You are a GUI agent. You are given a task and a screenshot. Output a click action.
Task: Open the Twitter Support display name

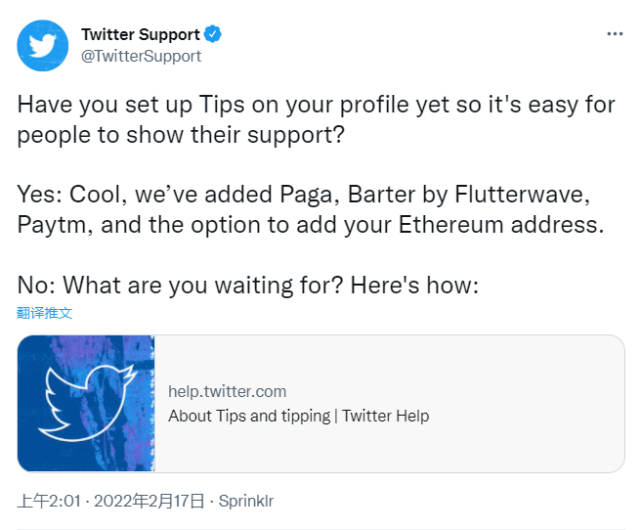tap(141, 35)
